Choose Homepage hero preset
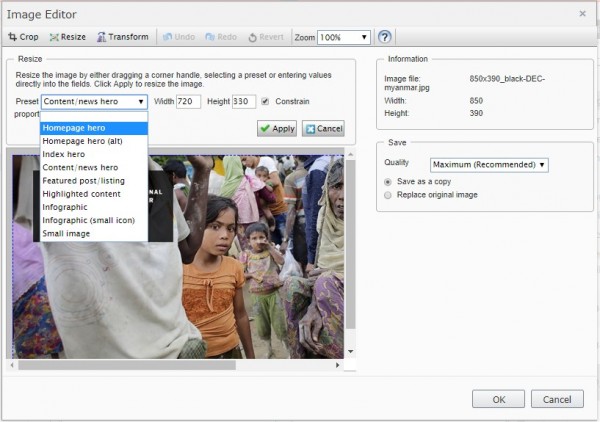This screenshot has width=600, height=422. pos(94,128)
